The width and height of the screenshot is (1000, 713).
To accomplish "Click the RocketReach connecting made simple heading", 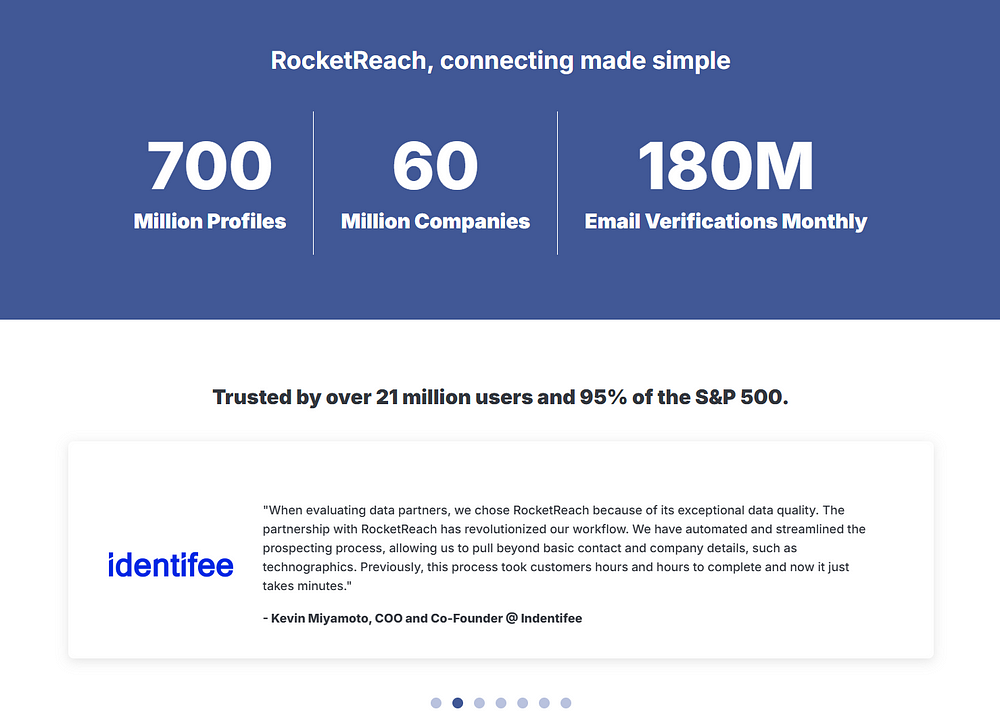I will (500, 60).
